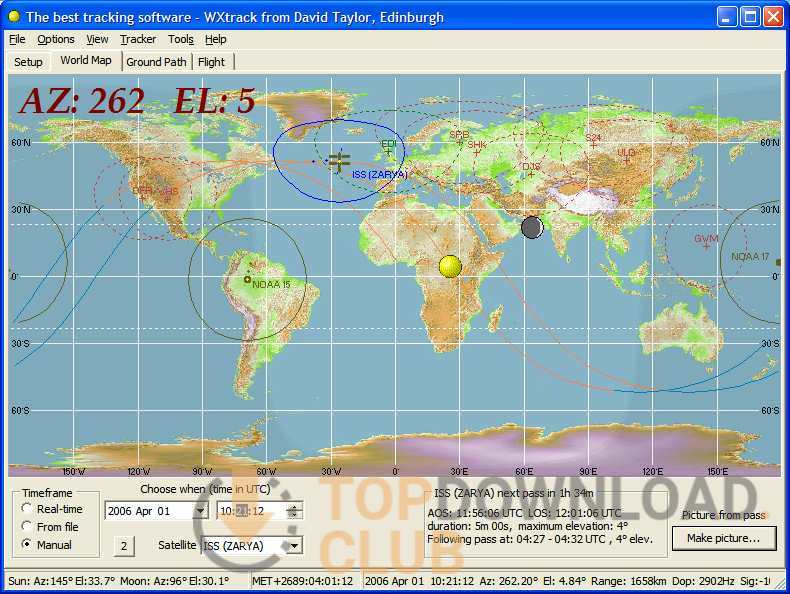Viewport: 790px width, 594px height.
Task: Click "Dop: 2902Hz" in status bar
Action: pos(703,581)
